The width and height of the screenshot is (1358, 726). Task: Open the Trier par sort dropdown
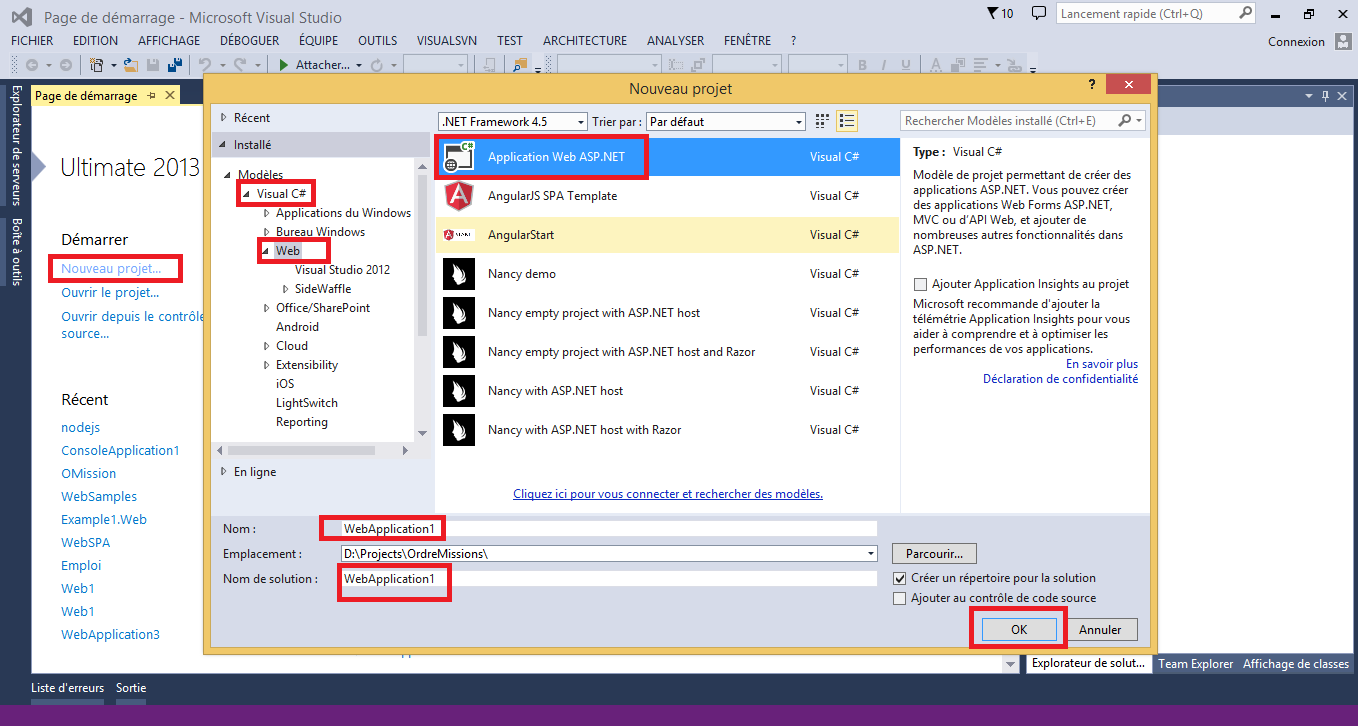726,121
